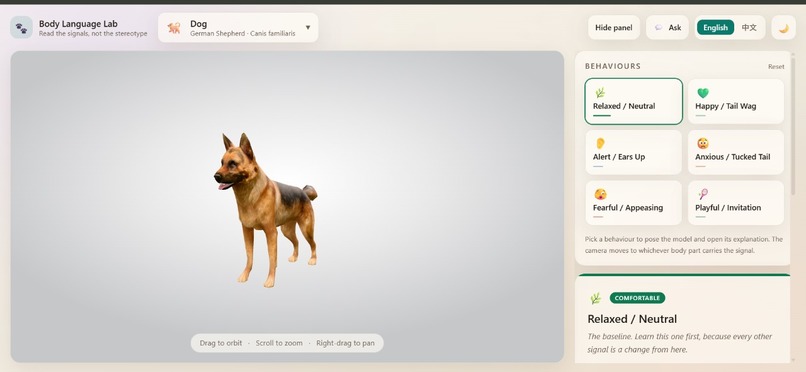
Task: Switch language to 中文
Action: (x=749, y=28)
